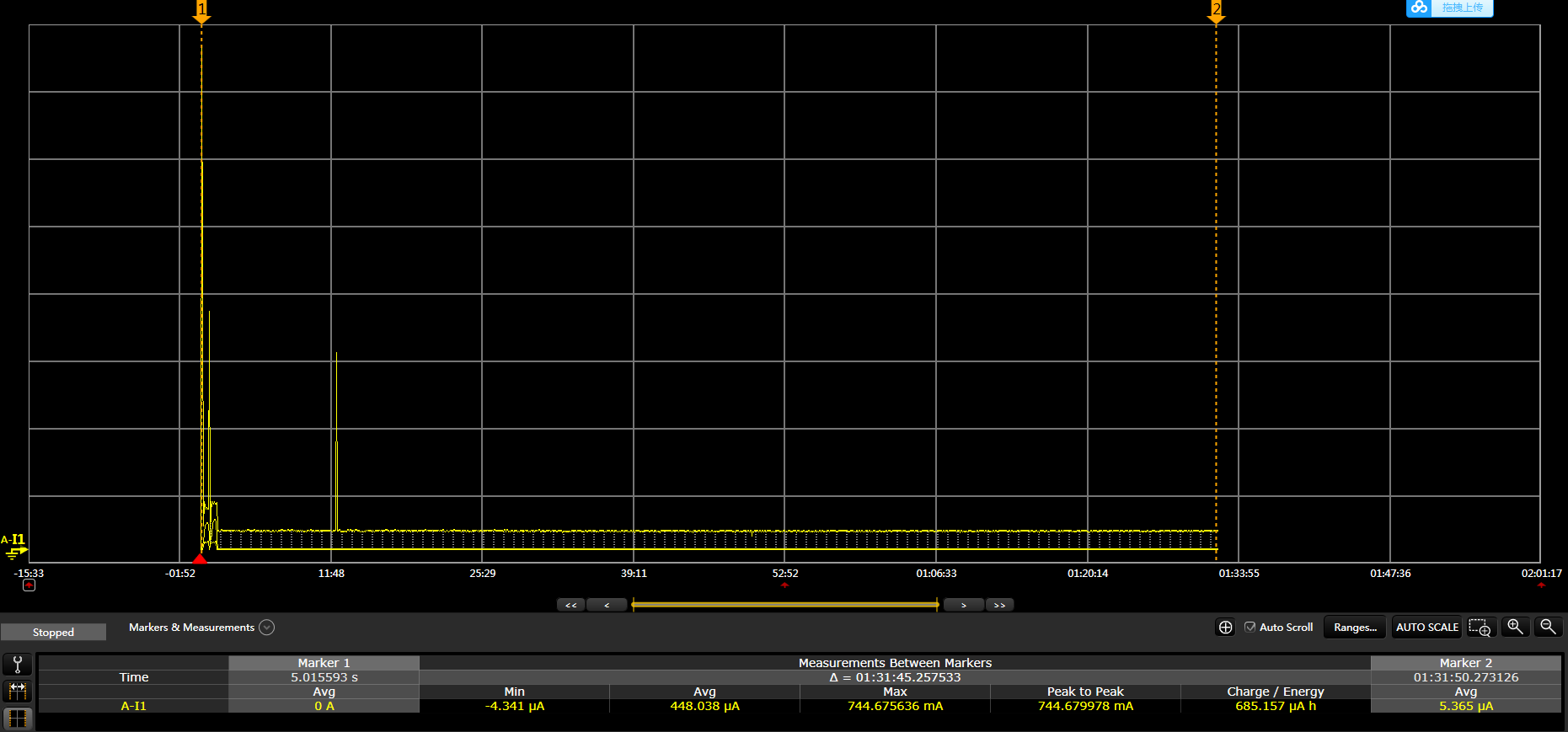Click the red trigger triangle on the time axis
Image resolution: width=1568 pixels, height=732 pixels.
pos(200,558)
